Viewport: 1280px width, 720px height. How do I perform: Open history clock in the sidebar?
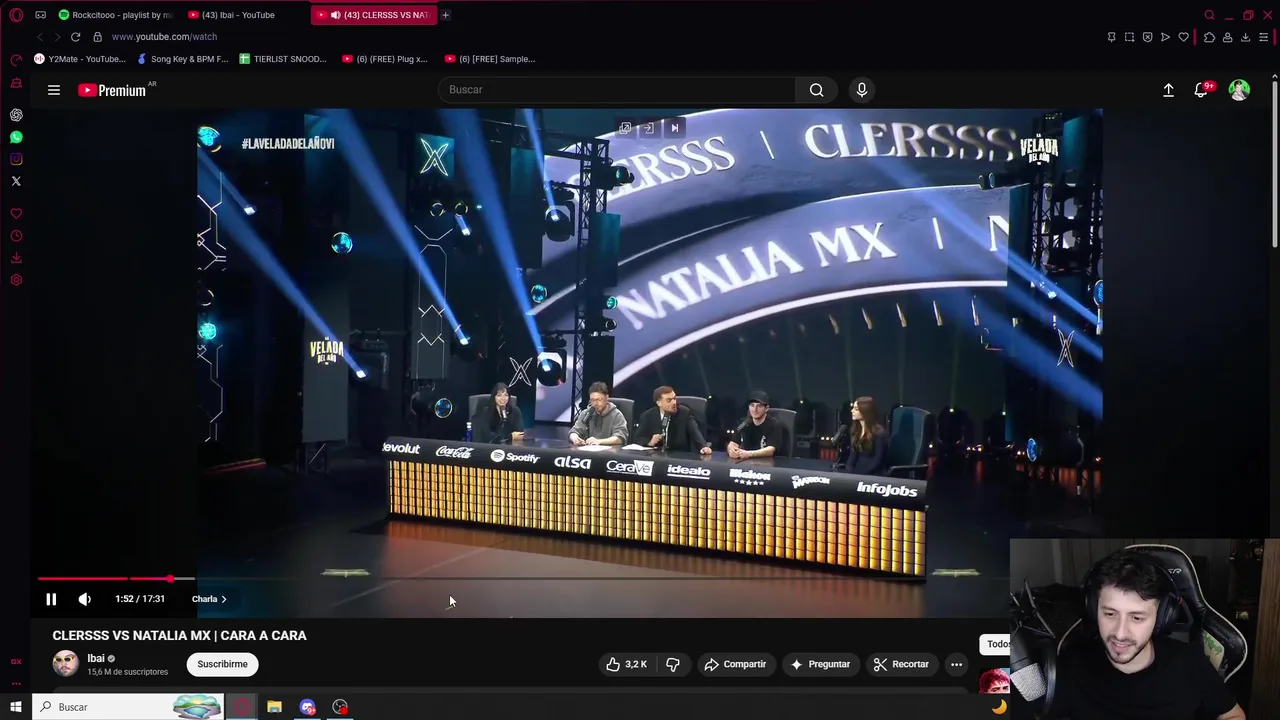point(16,236)
